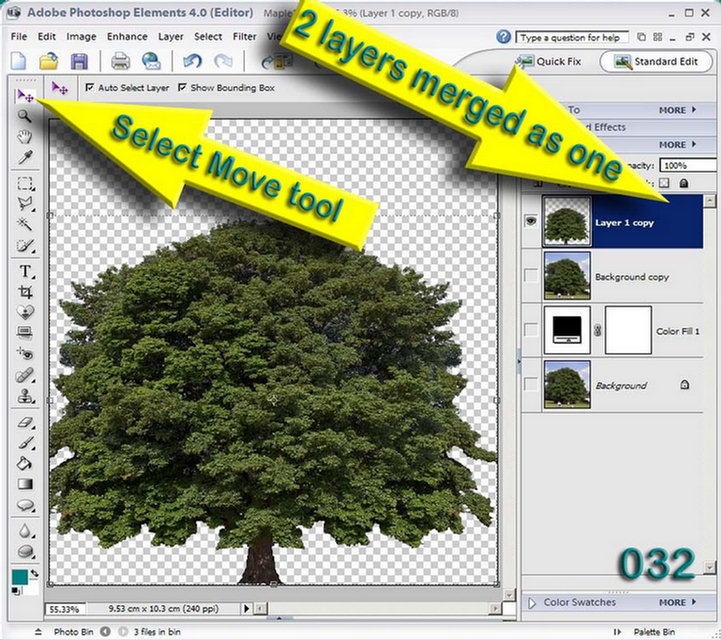Open the Image menu

coord(81,36)
